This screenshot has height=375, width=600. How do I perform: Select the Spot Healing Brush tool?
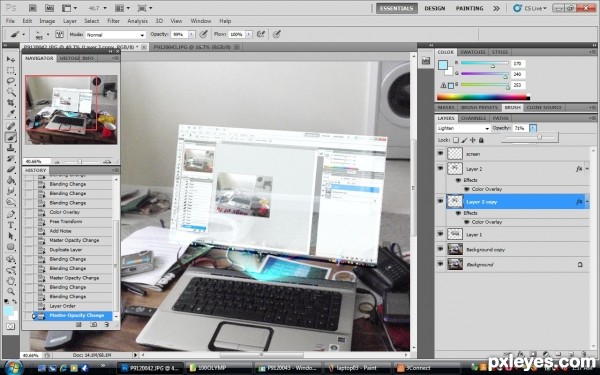[11, 126]
